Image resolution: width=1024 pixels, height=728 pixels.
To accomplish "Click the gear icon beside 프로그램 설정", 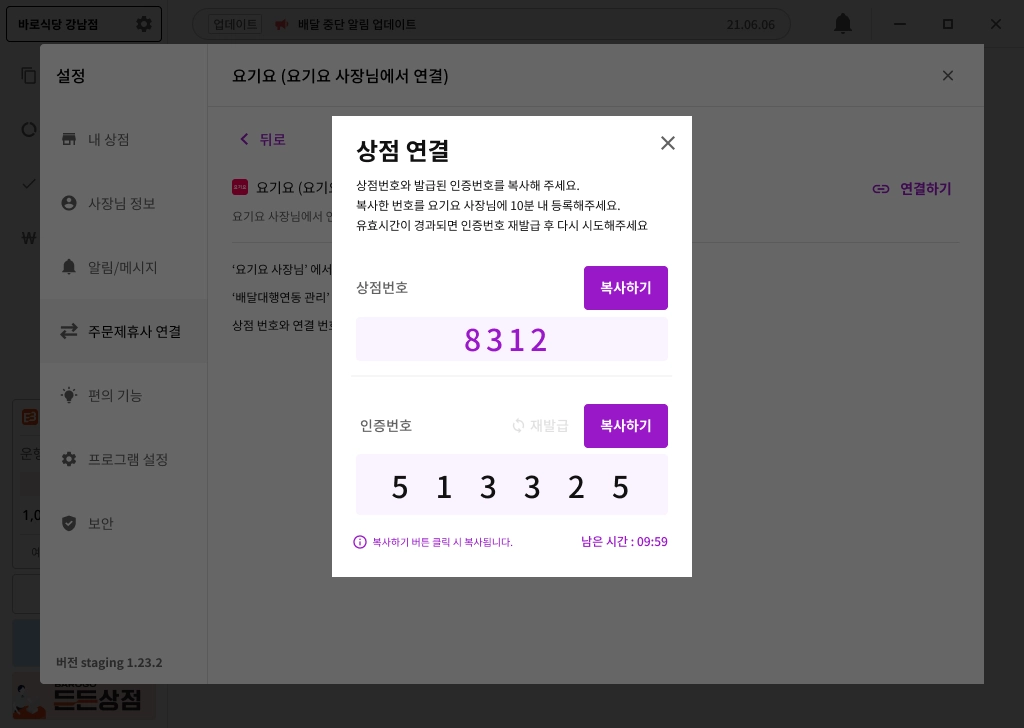I will click(x=69, y=459).
